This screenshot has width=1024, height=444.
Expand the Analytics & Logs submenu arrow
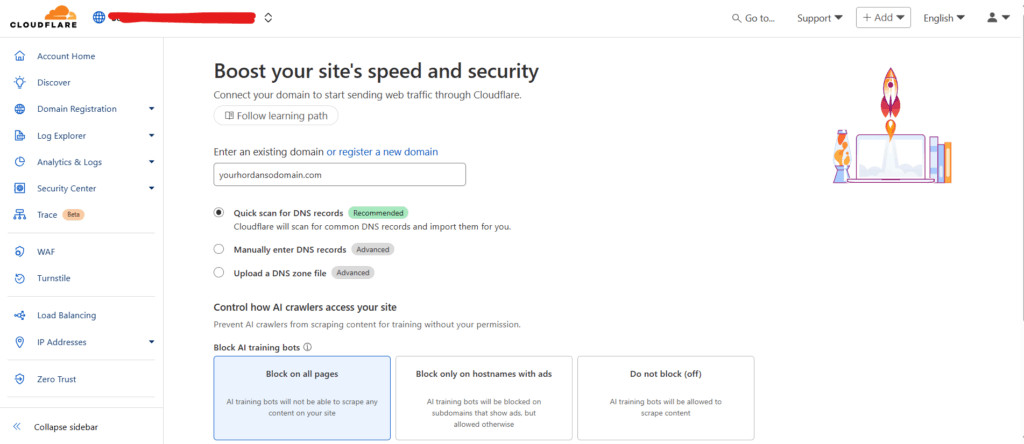pyautogui.click(x=152, y=162)
